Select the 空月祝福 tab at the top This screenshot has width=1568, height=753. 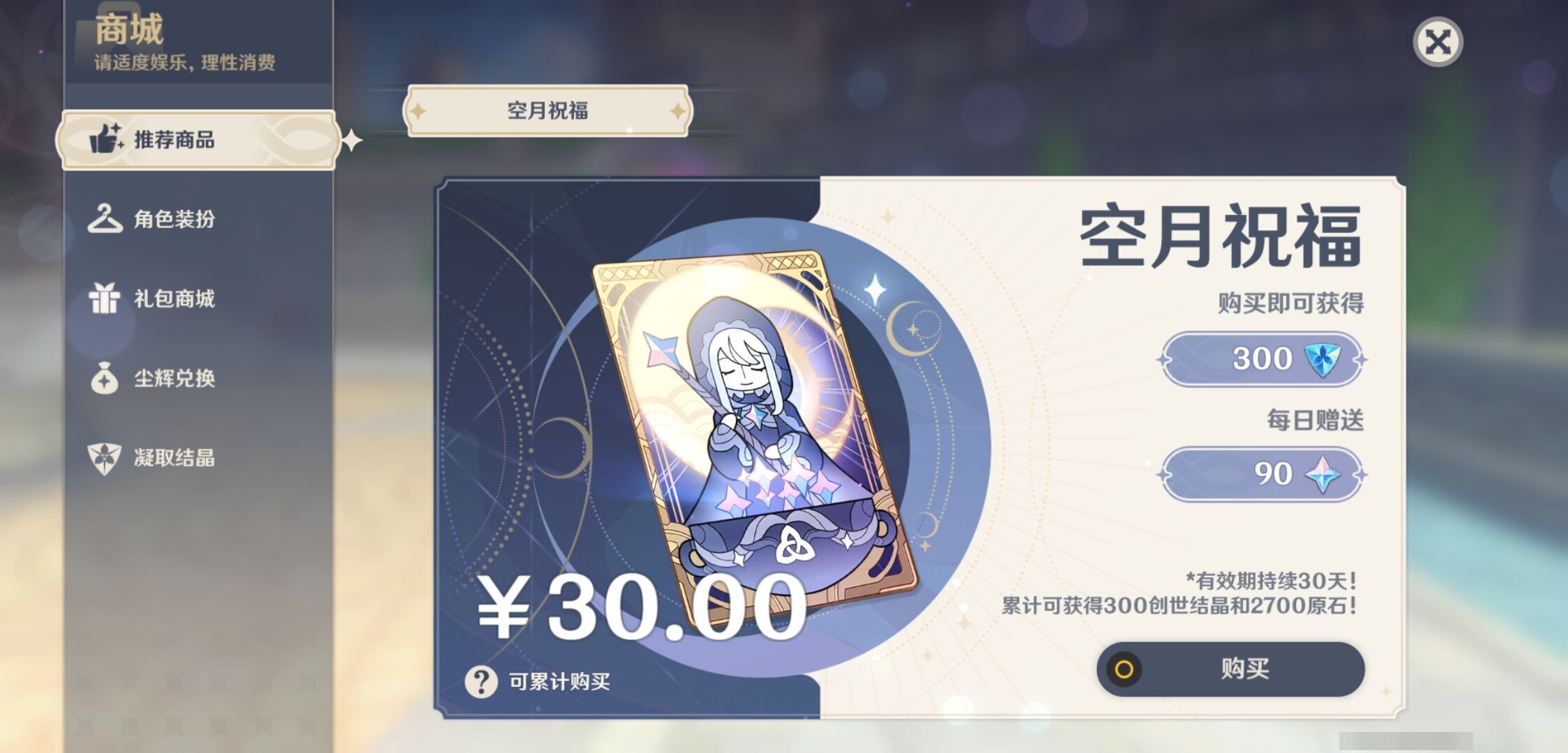coord(548,111)
